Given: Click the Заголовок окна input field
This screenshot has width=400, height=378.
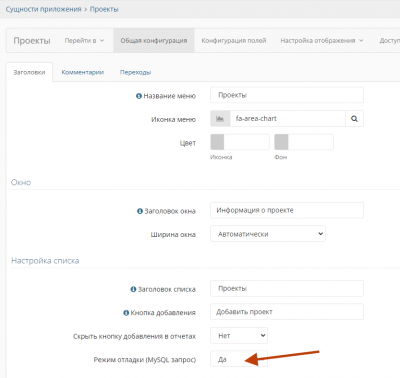Looking at the screenshot, I should pos(287,210).
